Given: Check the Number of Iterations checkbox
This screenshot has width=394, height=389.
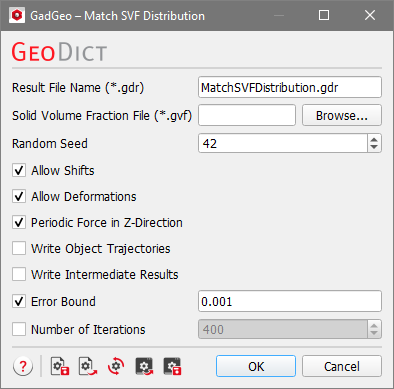Looking at the screenshot, I should (19, 329).
